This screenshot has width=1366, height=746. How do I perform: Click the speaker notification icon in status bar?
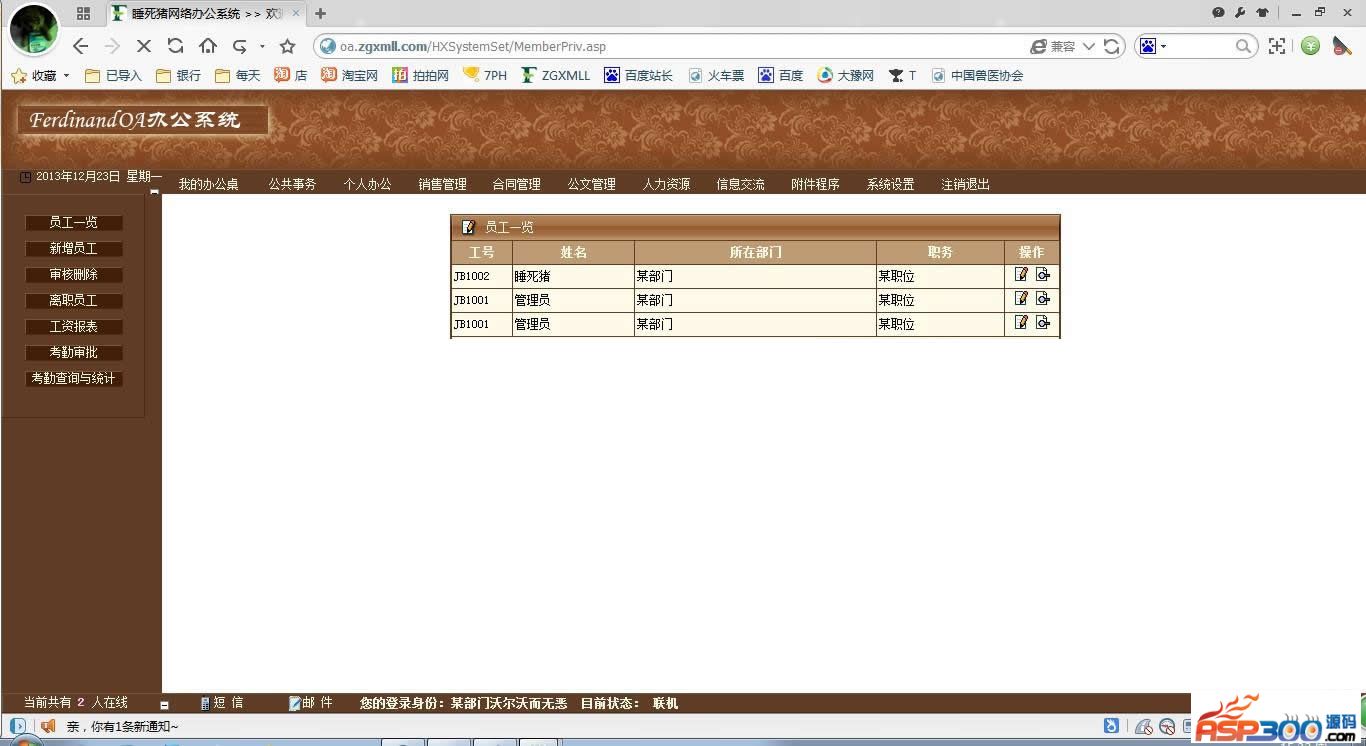[47, 726]
